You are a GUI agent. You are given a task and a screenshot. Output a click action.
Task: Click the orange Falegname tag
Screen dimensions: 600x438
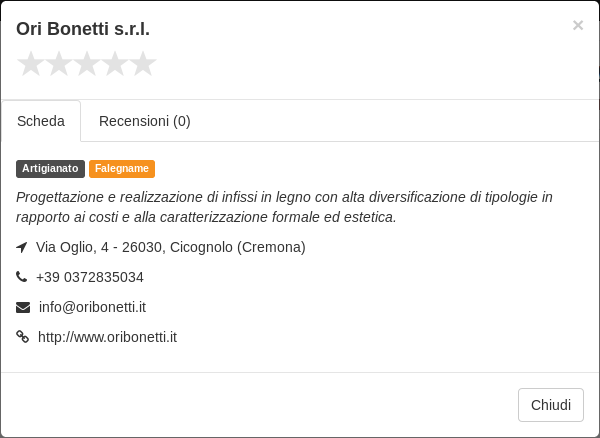122,169
